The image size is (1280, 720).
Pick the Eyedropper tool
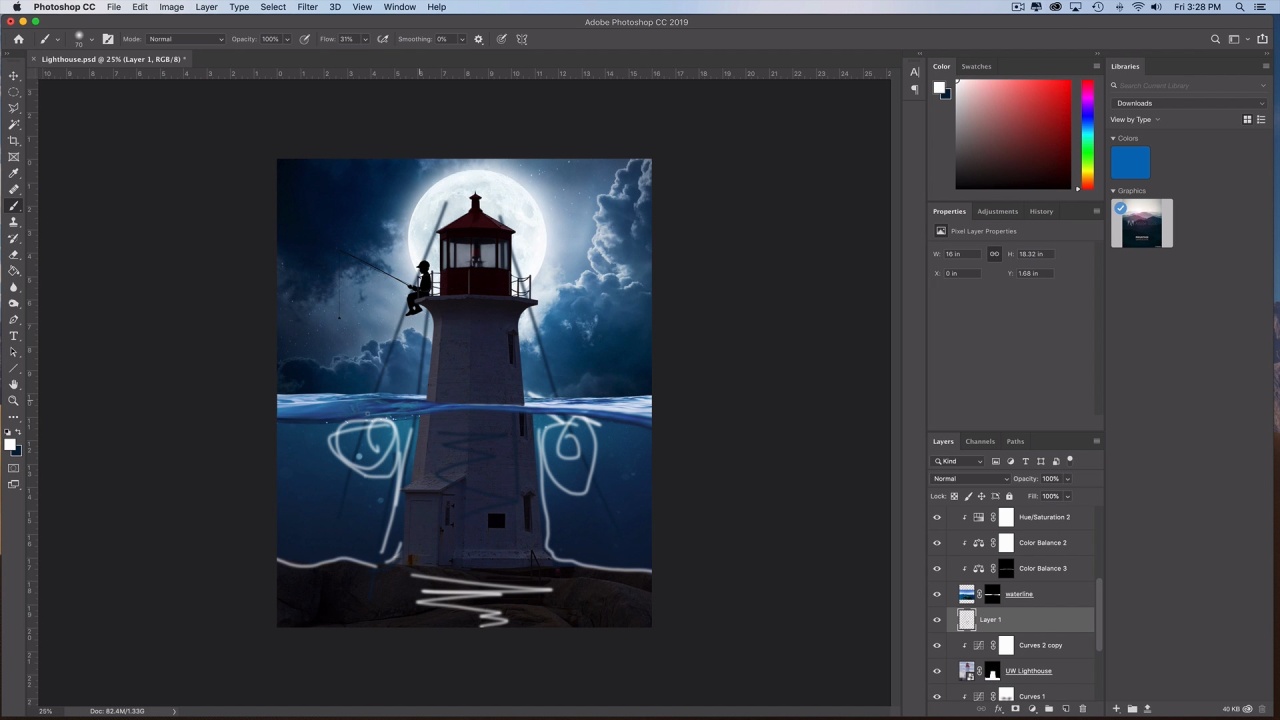[14, 173]
